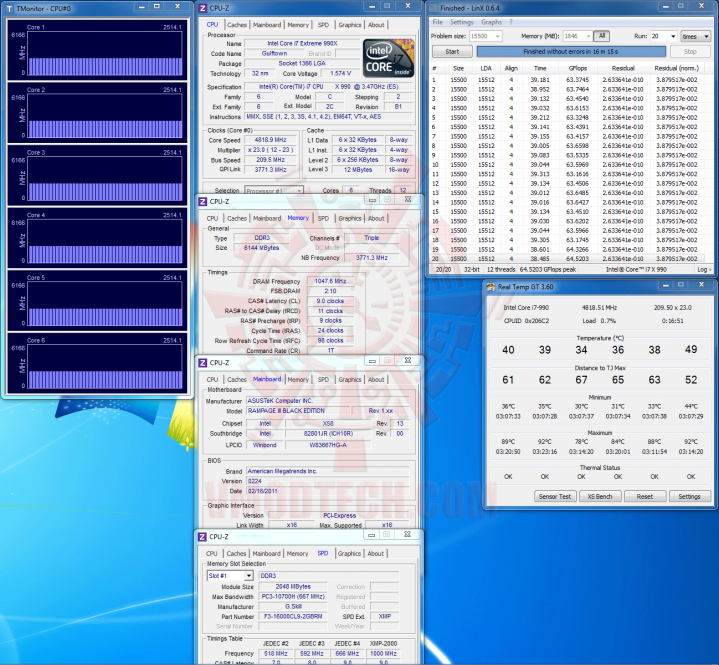Click the top CPU-Z window icon
Screen dimensions: 719x665
click(x=203, y=8)
